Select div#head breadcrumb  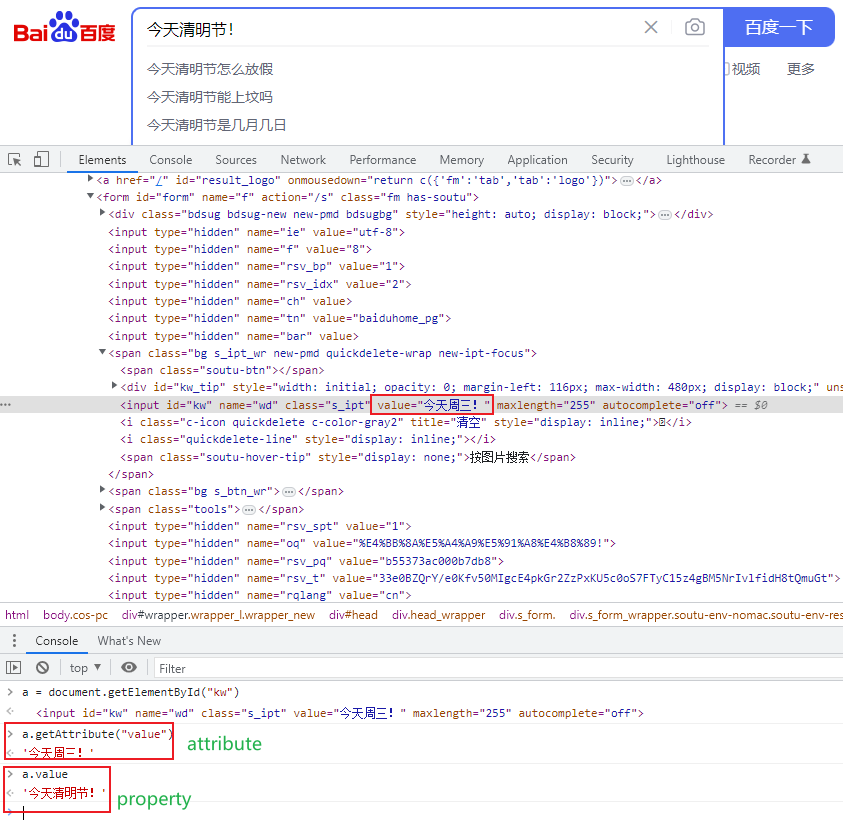point(353,615)
